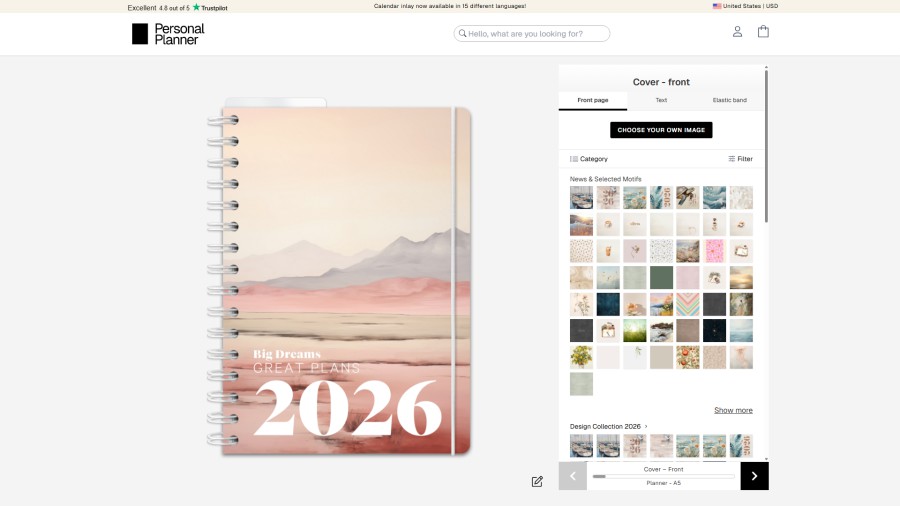Change country and currency United States | USD

(745, 6)
